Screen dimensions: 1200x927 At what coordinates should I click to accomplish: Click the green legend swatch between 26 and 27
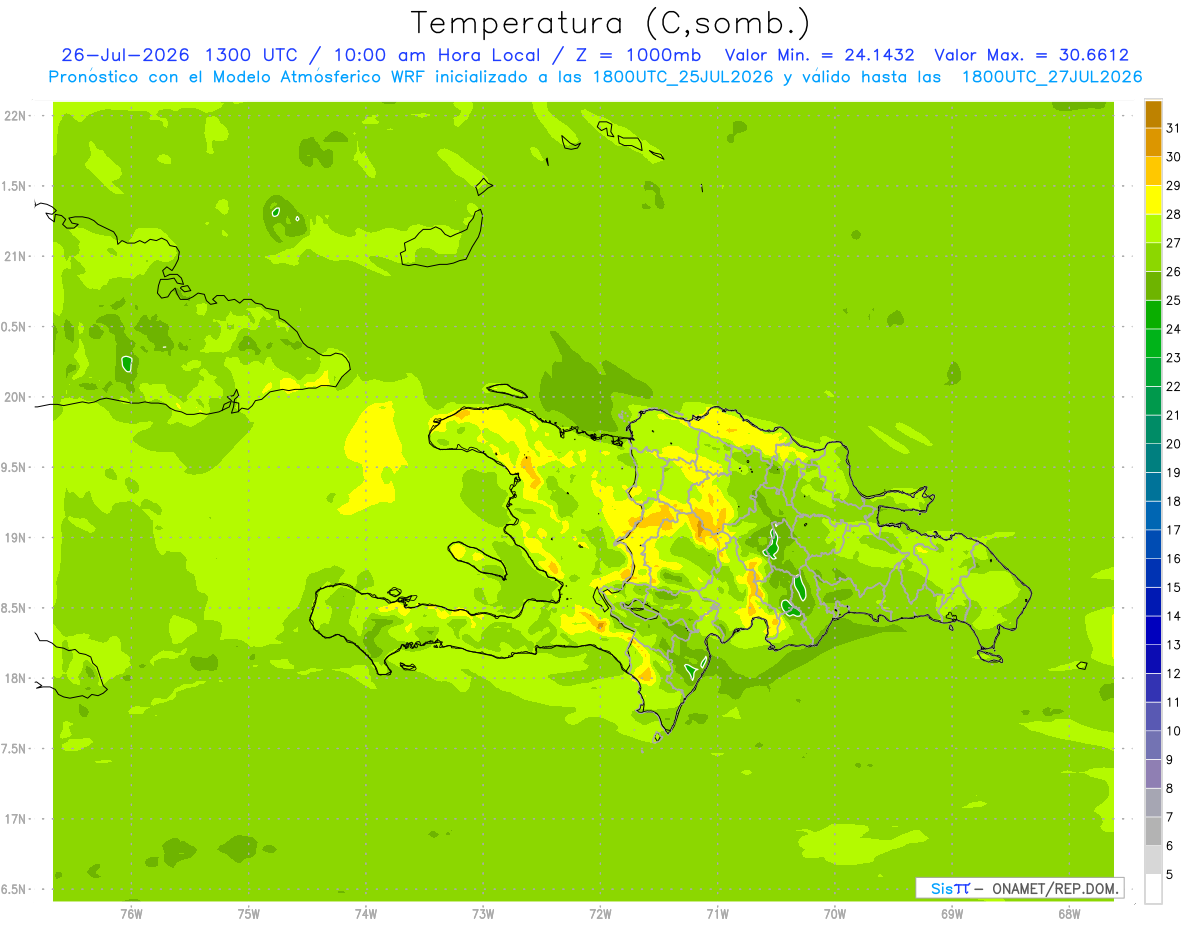click(1153, 258)
